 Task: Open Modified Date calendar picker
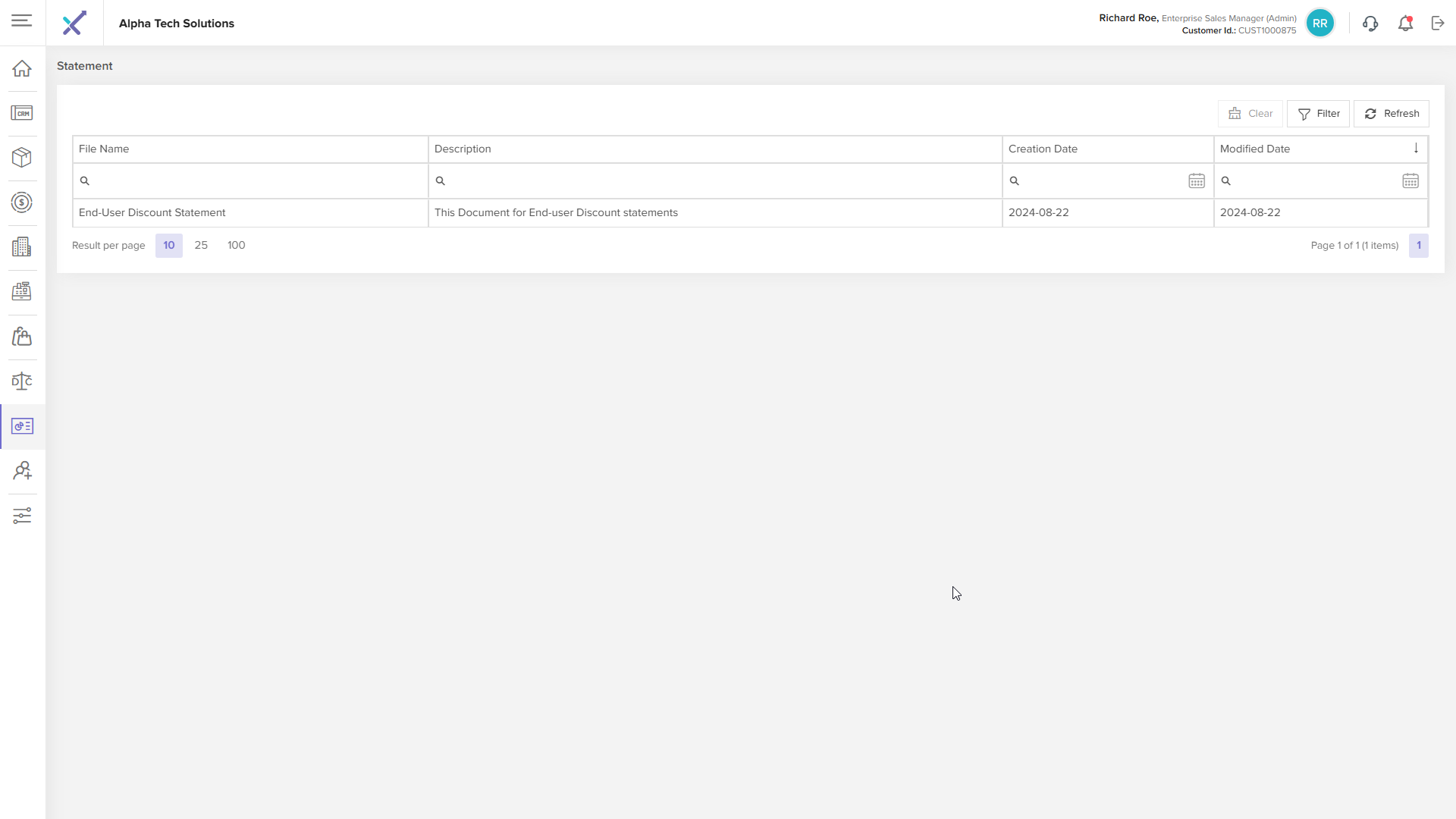(1410, 181)
